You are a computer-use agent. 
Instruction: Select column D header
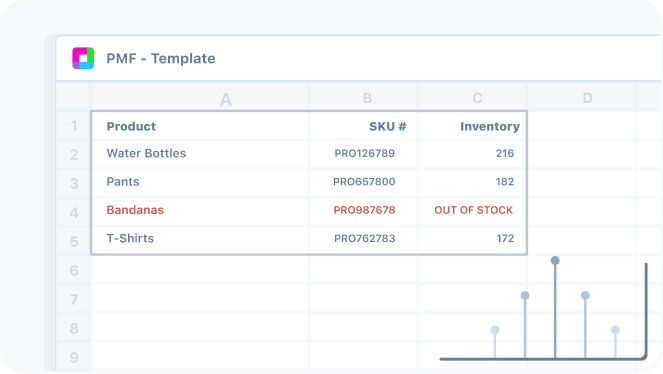[x=587, y=98]
